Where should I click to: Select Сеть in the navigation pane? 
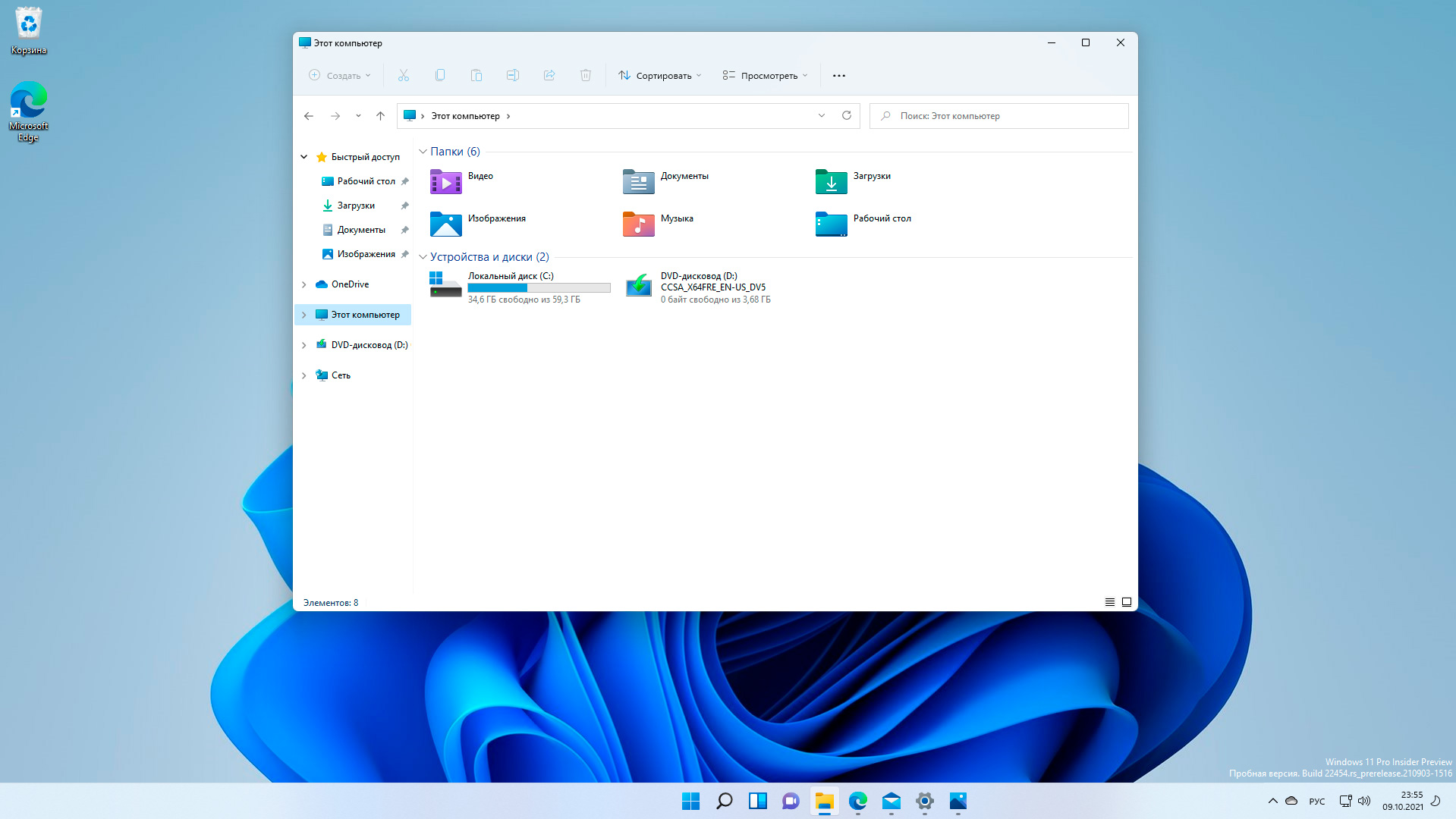click(x=341, y=375)
